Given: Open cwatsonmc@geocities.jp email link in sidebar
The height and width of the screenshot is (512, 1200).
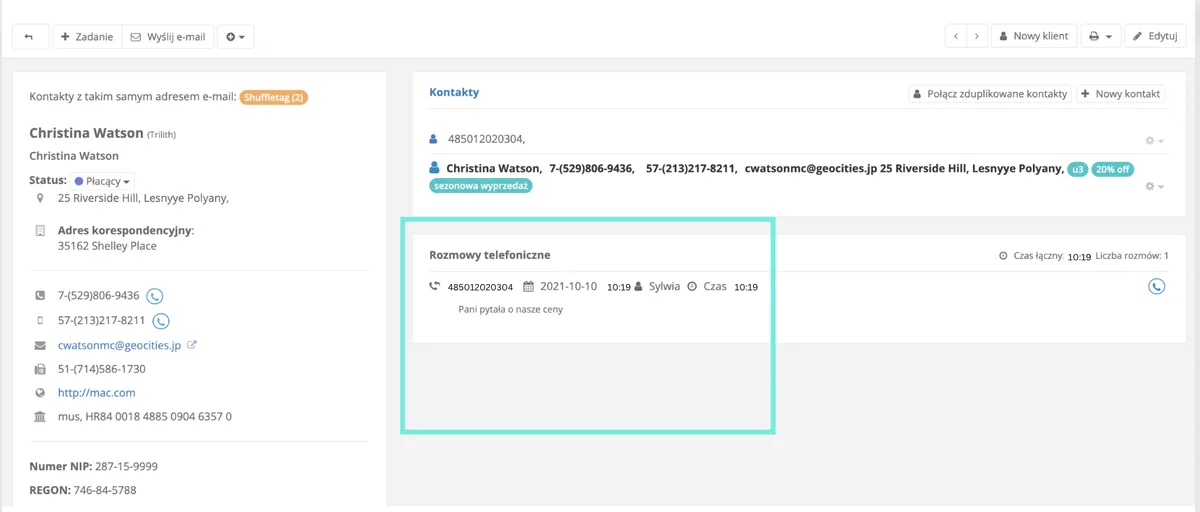Looking at the screenshot, I should [119, 345].
